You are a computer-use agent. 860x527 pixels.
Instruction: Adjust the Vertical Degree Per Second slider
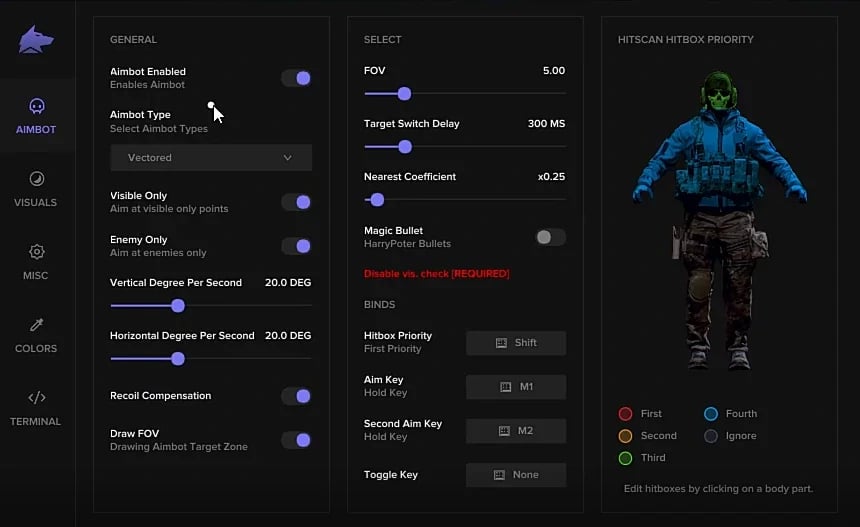(x=178, y=305)
